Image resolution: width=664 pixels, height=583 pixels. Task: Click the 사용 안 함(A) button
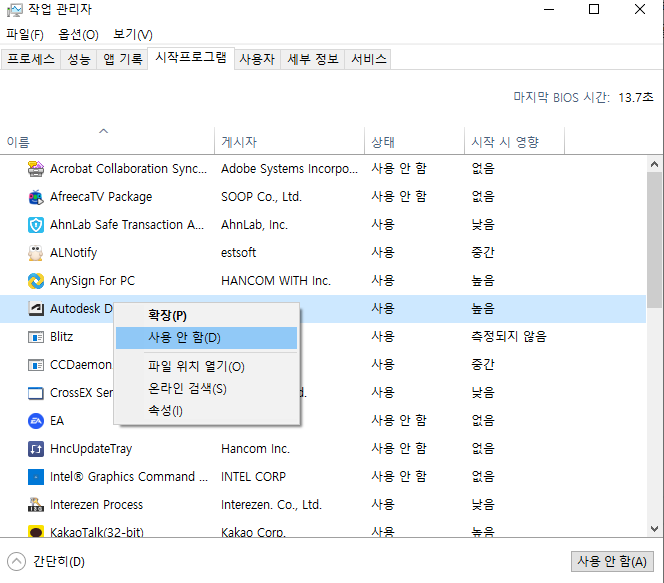click(612, 561)
